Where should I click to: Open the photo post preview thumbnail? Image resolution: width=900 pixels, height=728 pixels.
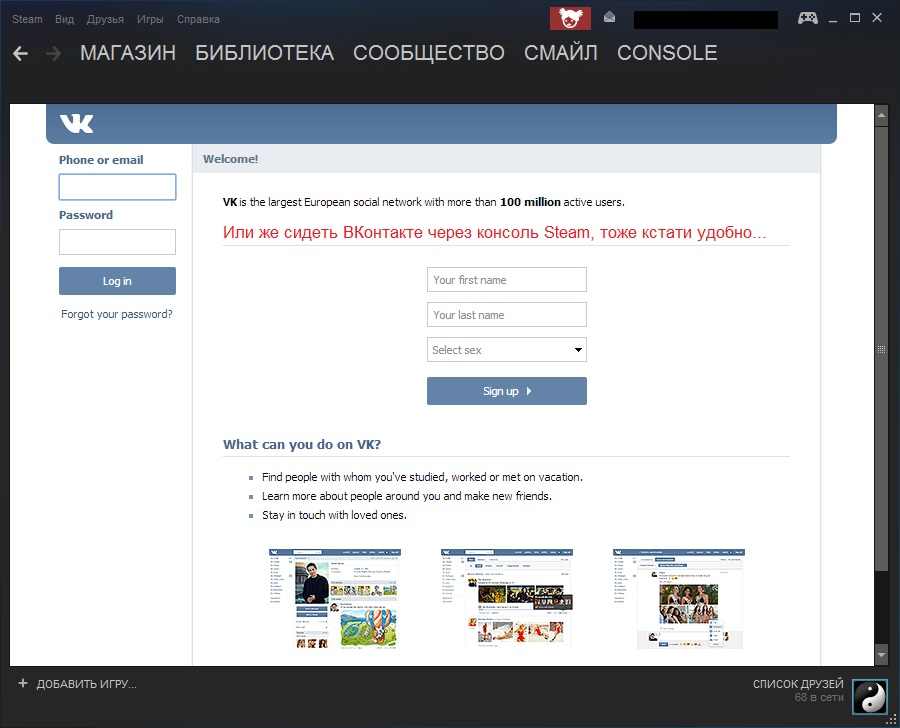point(679,599)
